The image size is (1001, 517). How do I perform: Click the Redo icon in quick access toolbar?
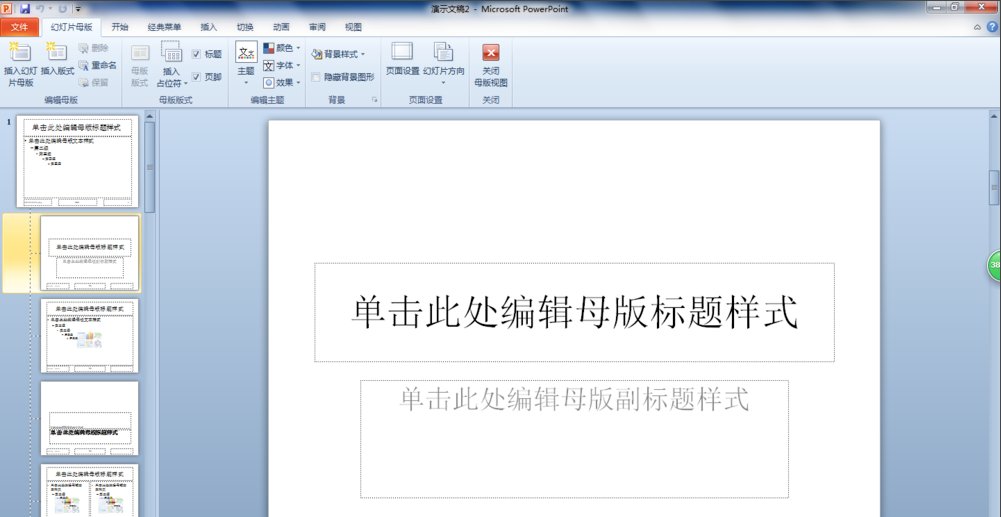pyautogui.click(x=62, y=8)
